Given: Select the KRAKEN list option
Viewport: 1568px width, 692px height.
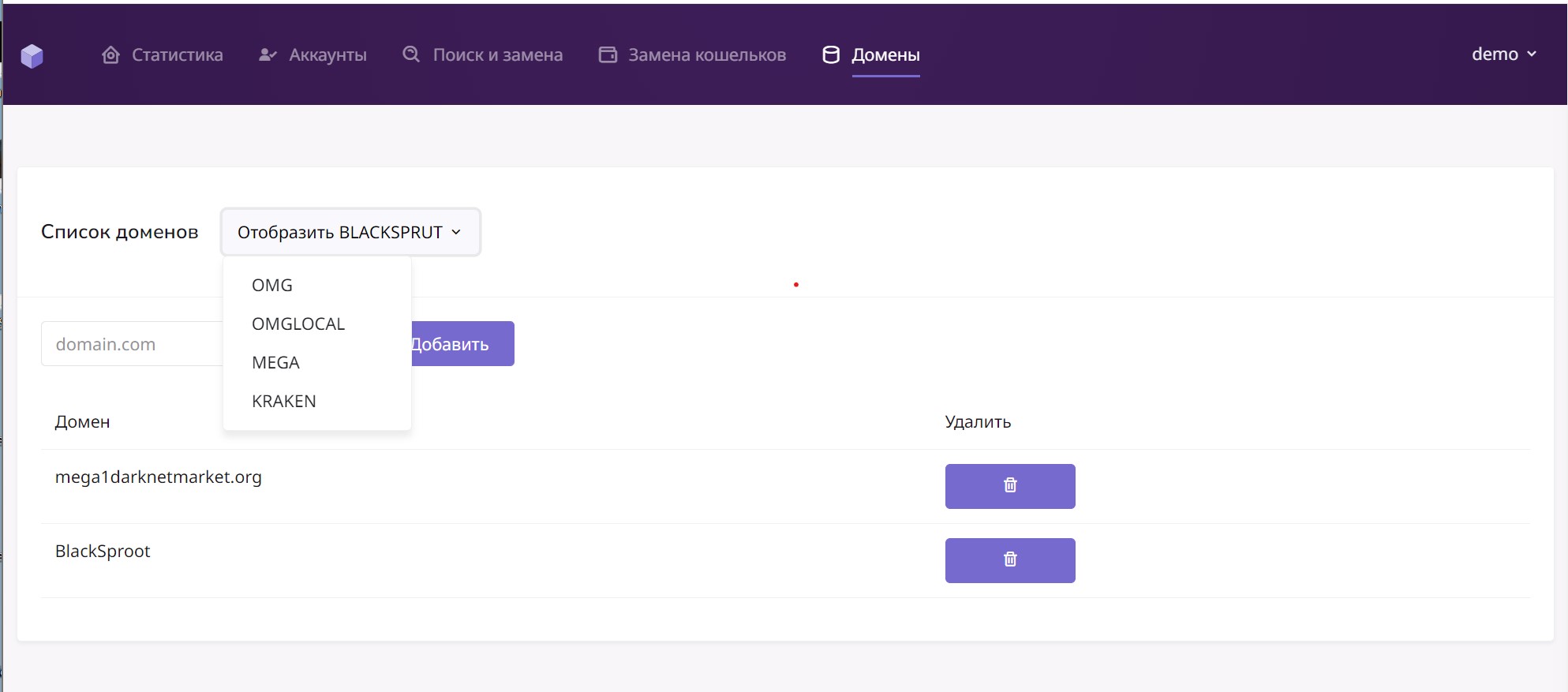Looking at the screenshot, I should click(284, 402).
